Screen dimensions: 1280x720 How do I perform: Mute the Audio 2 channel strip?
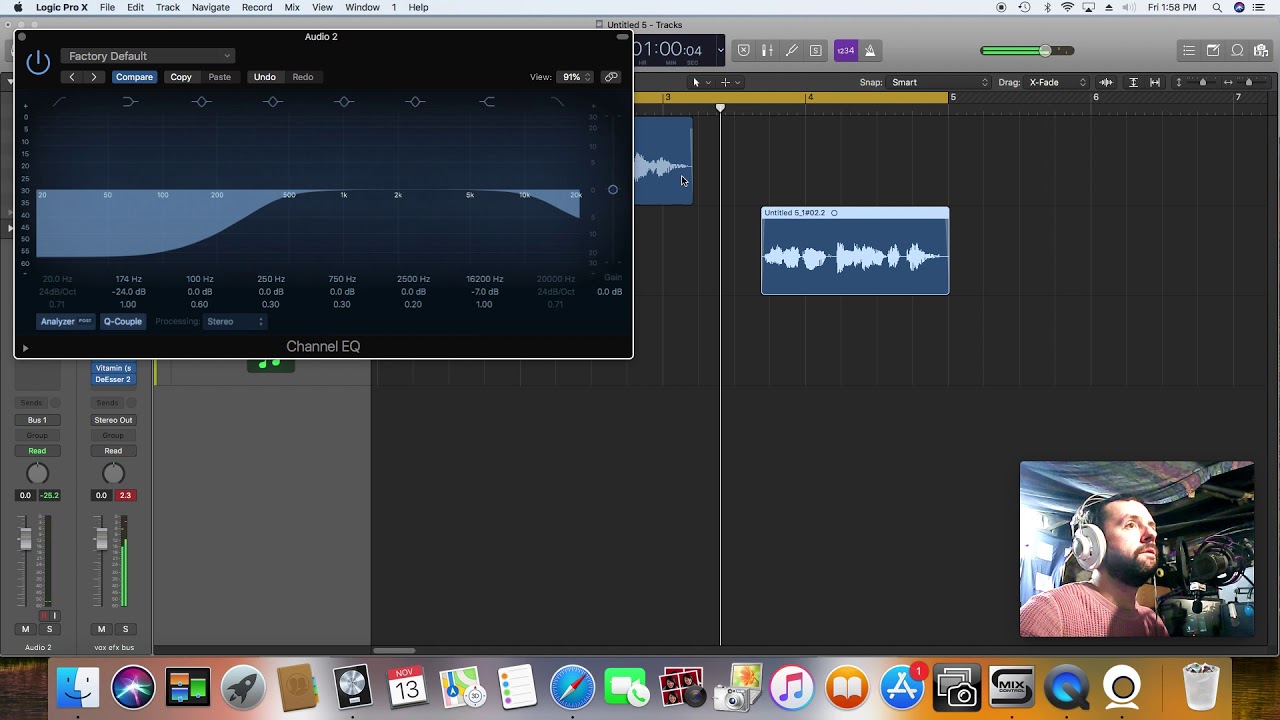[25, 629]
